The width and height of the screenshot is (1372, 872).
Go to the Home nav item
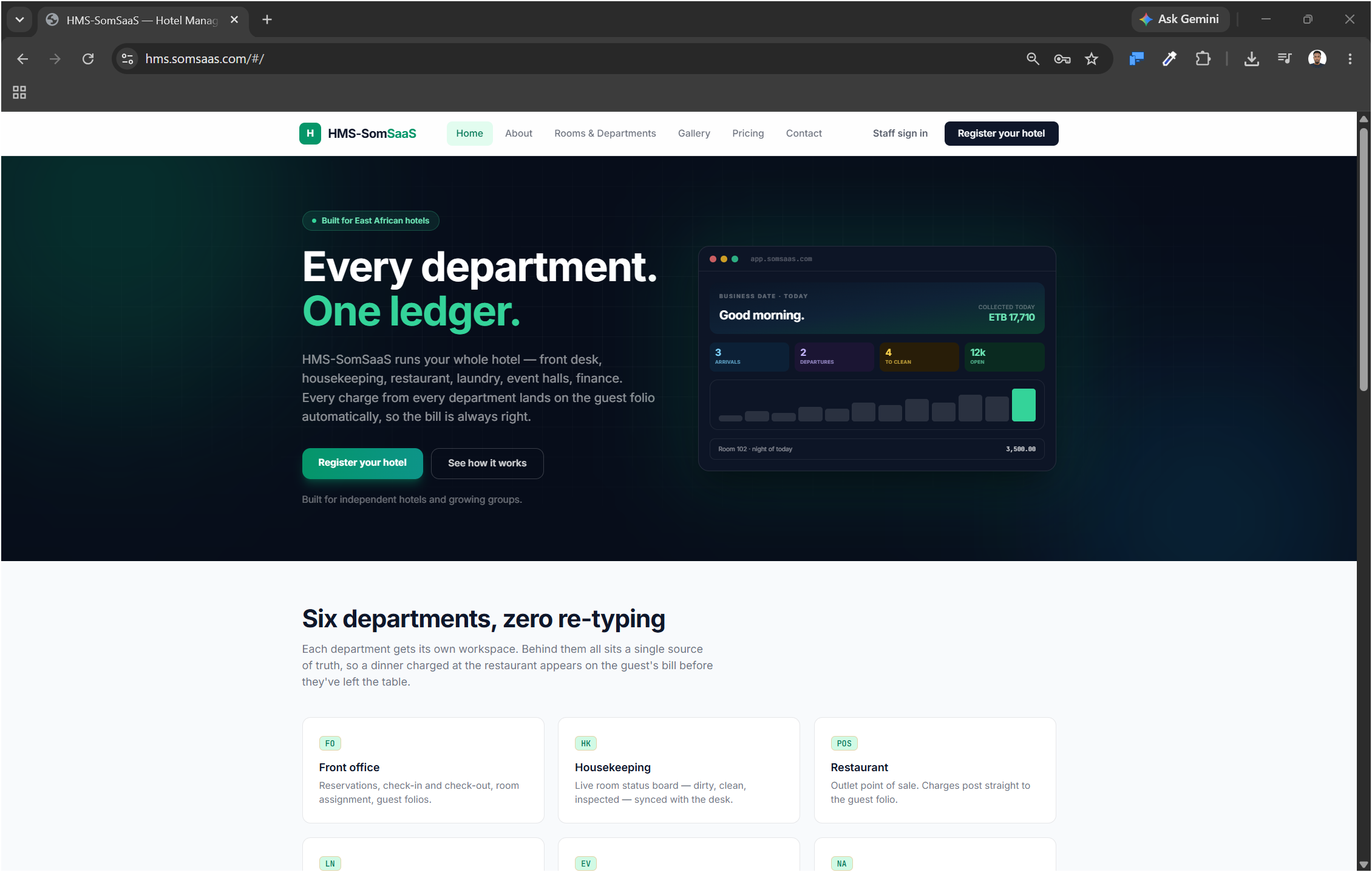[470, 134]
